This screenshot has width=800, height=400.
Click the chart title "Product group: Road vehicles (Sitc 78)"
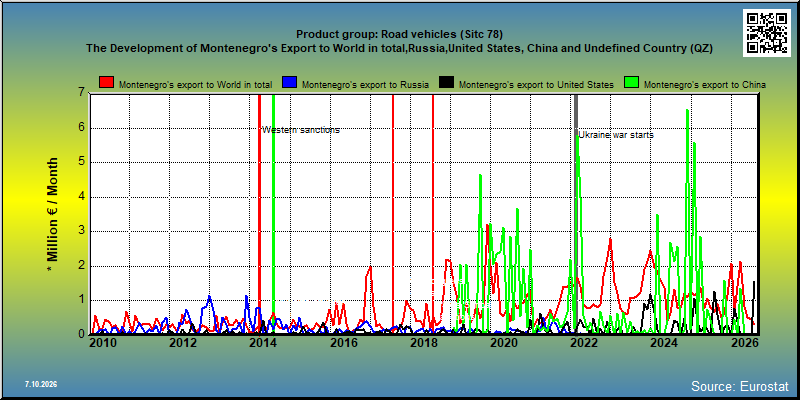399,35
